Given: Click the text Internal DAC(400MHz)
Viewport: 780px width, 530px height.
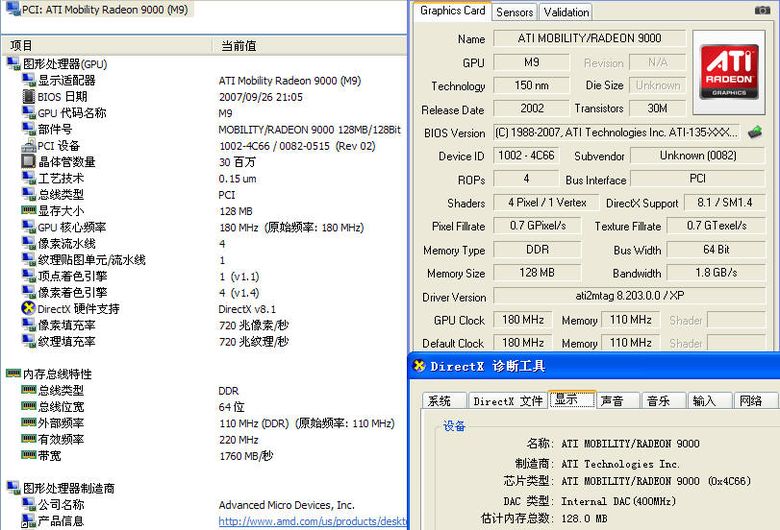Looking at the screenshot, I should [618, 501].
